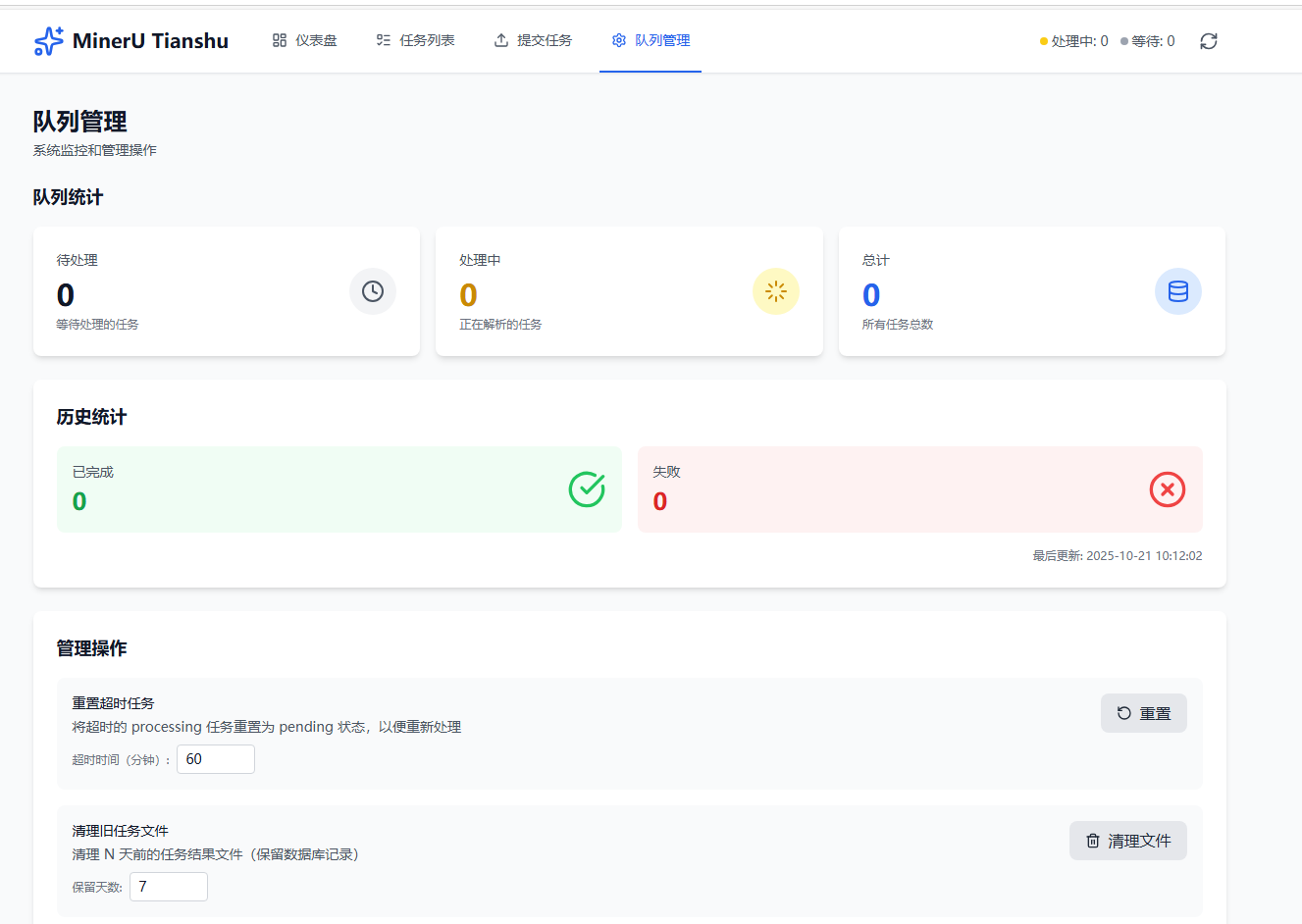Screen dimensions: 1302x924
Task: Click the database icon on the 总计 card
Action: pyautogui.click(x=1177, y=290)
